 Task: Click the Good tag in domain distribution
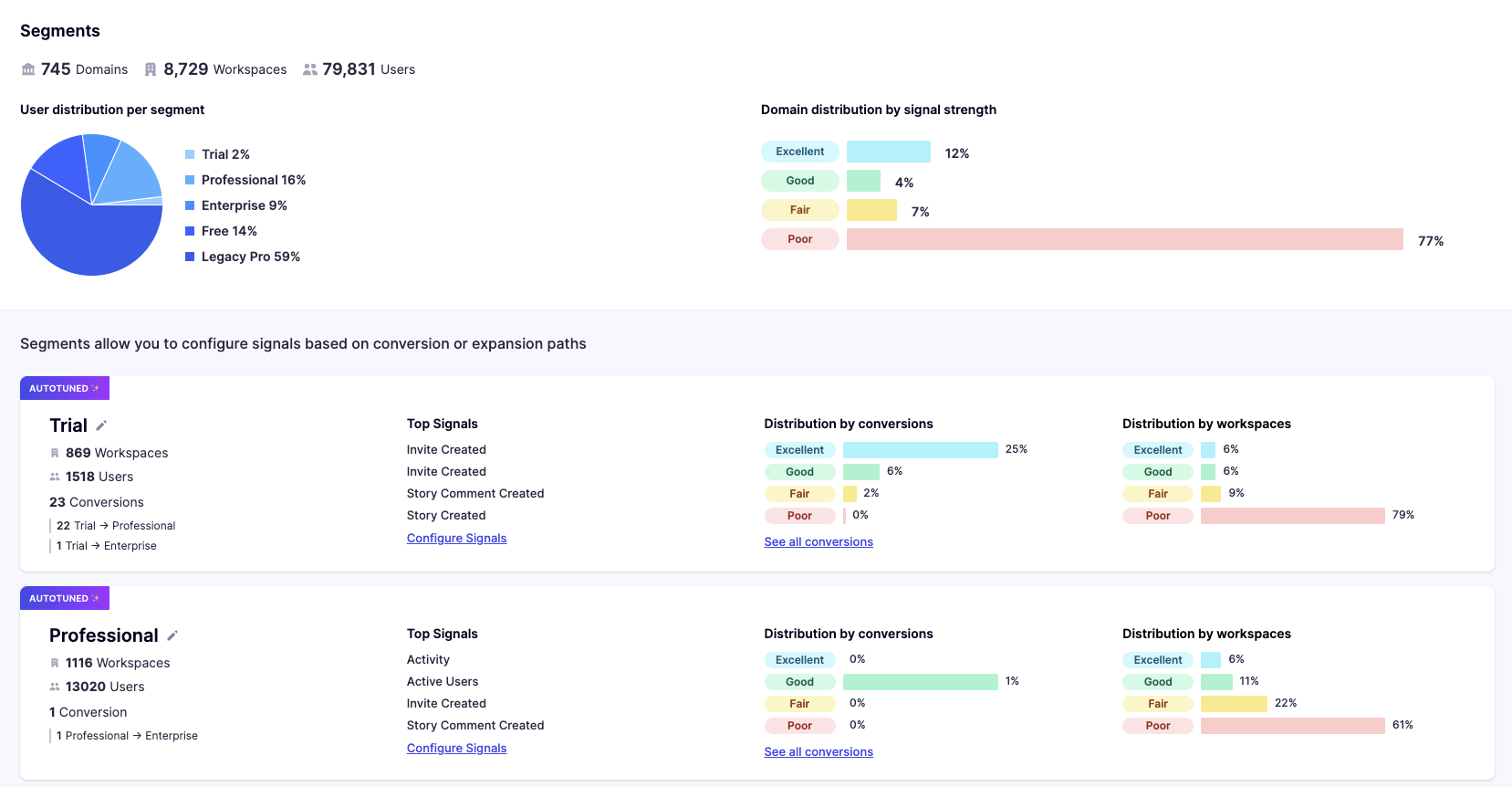coord(800,181)
